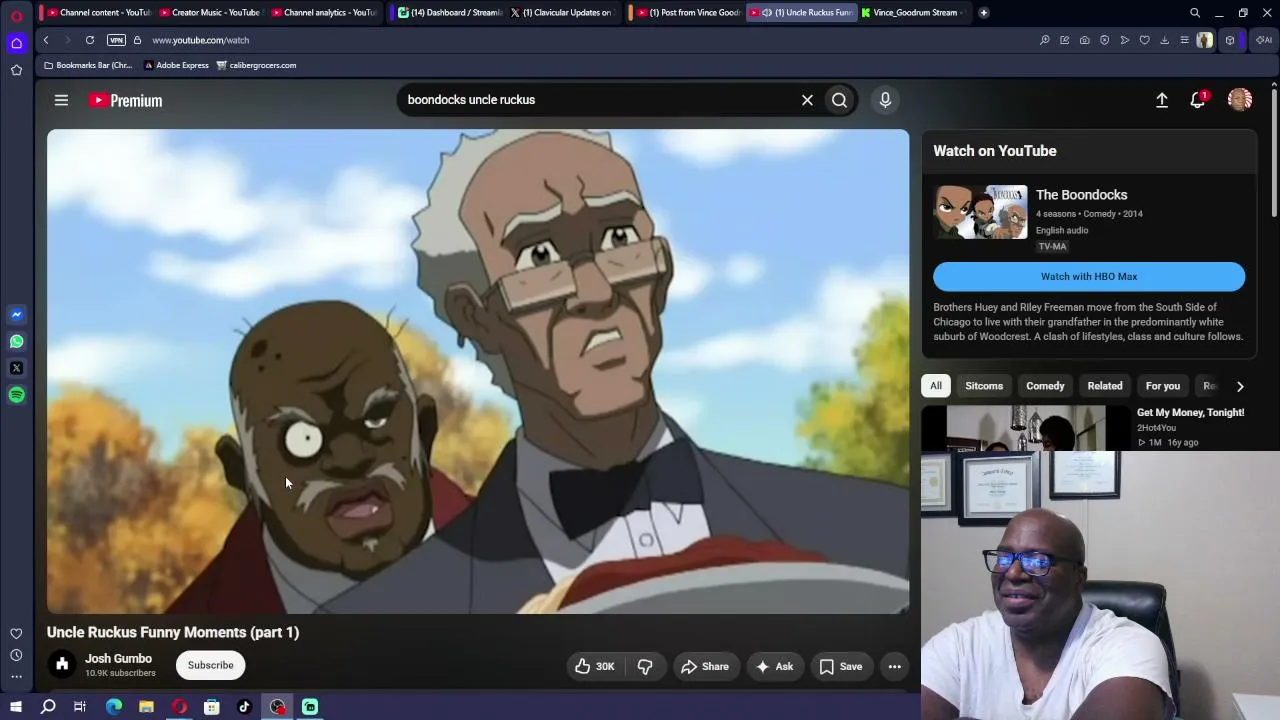Switch to the Dashboard / Streamlabs tab
Screen dimensions: 1280x720
pyautogui.click(x=450, y=13)
